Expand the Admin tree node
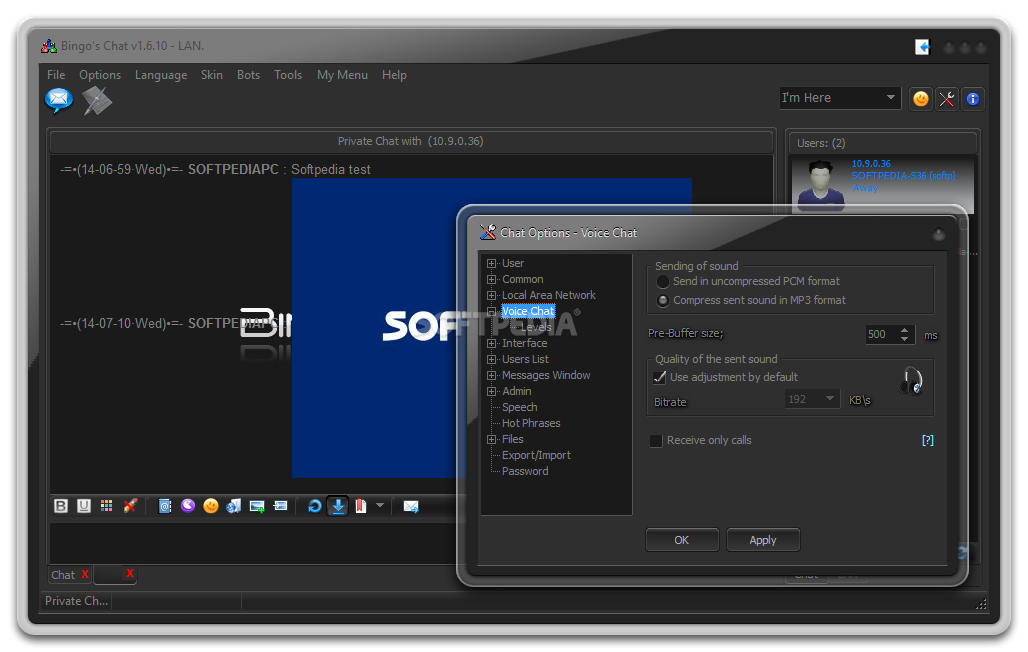 click(492, 392)
